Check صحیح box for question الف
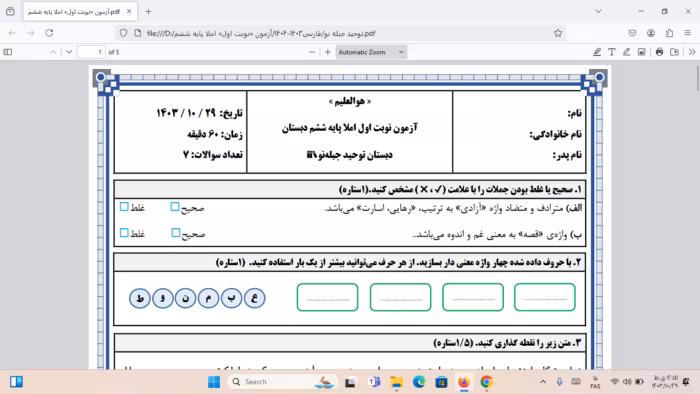 tap(175, 207)
